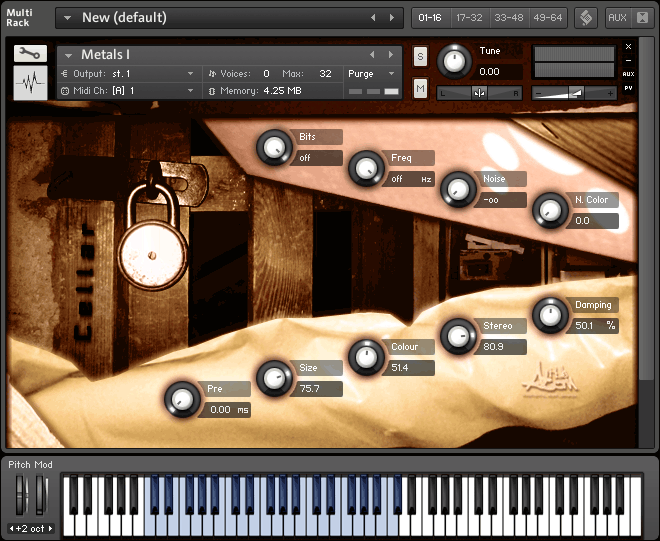
Task: Open the multi rack preset dropdown
Action: (67, 18)
